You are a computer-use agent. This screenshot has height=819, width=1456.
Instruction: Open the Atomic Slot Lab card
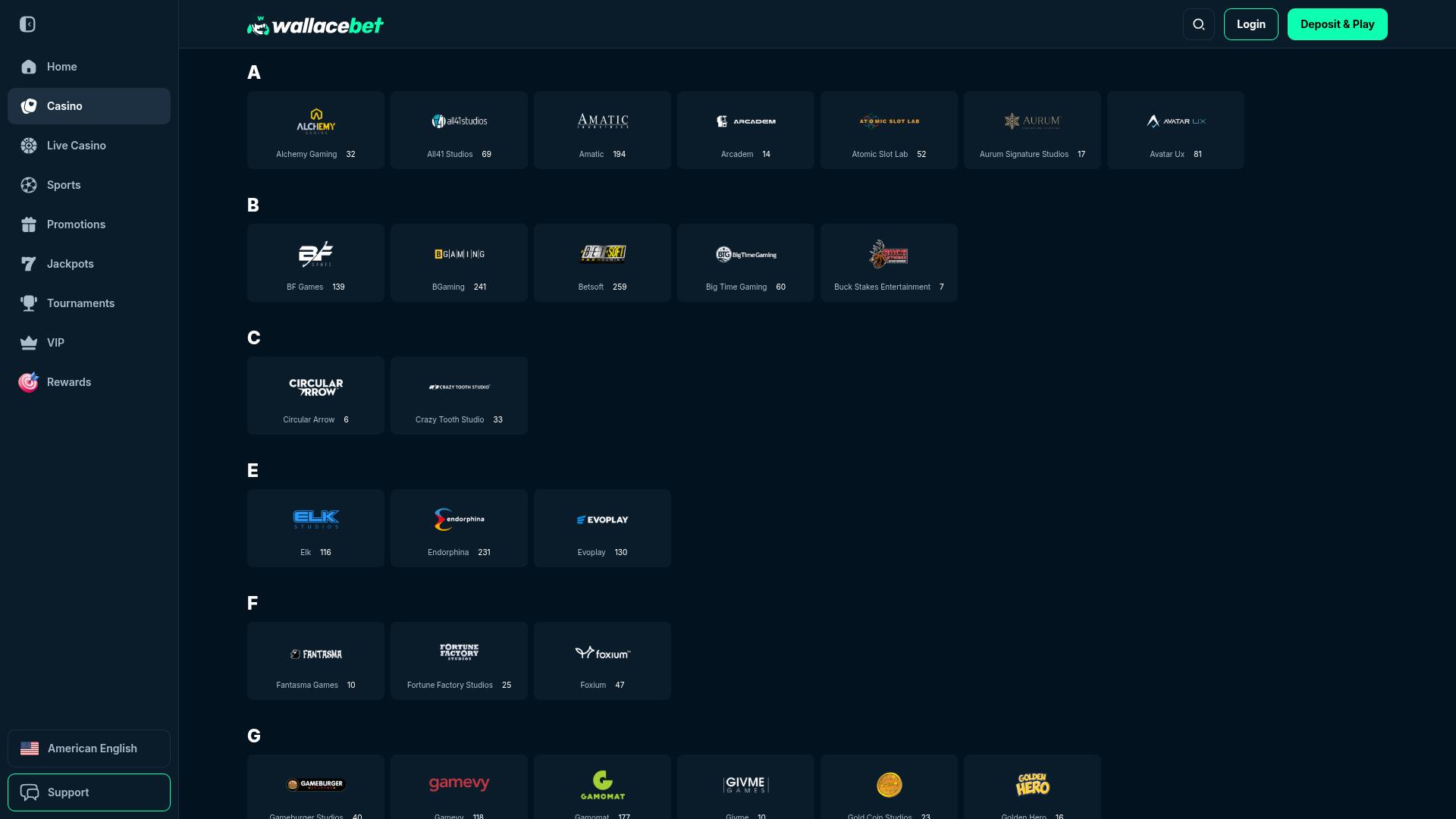point(889,130)
